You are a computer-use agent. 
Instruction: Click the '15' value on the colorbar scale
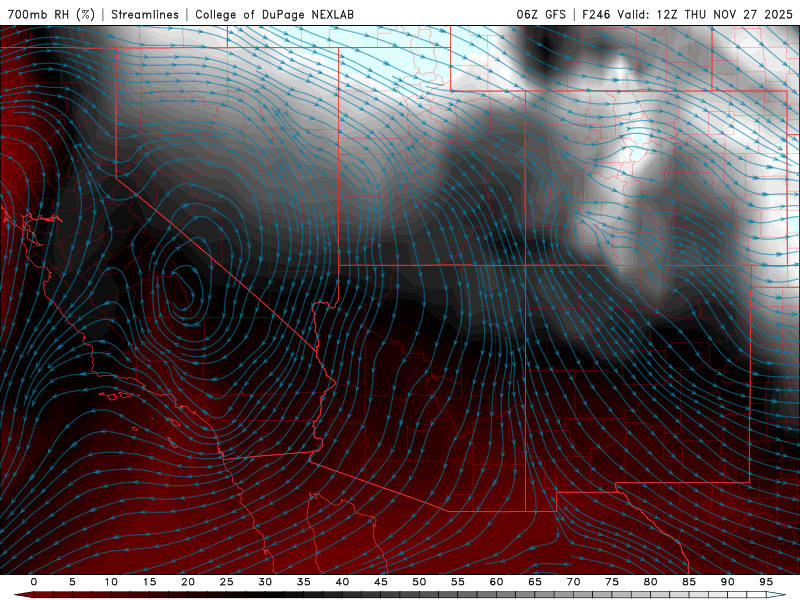click(149, 582)
